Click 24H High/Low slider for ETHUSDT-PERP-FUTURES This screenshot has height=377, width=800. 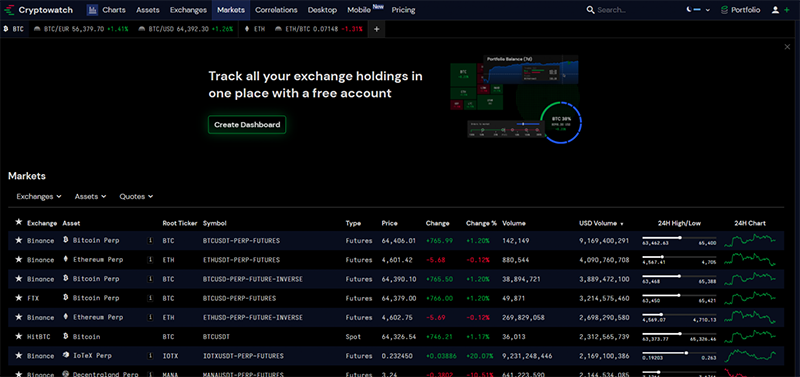[x=679, y=257]
